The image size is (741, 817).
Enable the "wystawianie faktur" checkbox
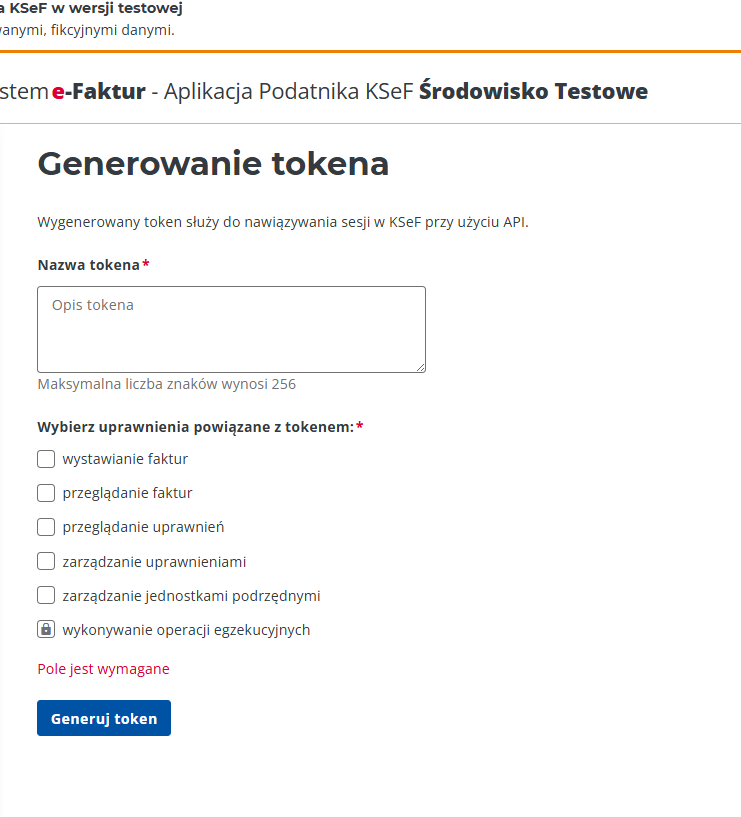click(45, 459)
